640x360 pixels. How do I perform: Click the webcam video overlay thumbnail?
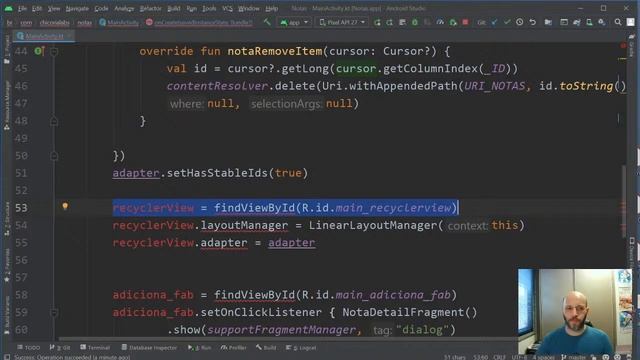pyautogui.click(x=575, y=311)
